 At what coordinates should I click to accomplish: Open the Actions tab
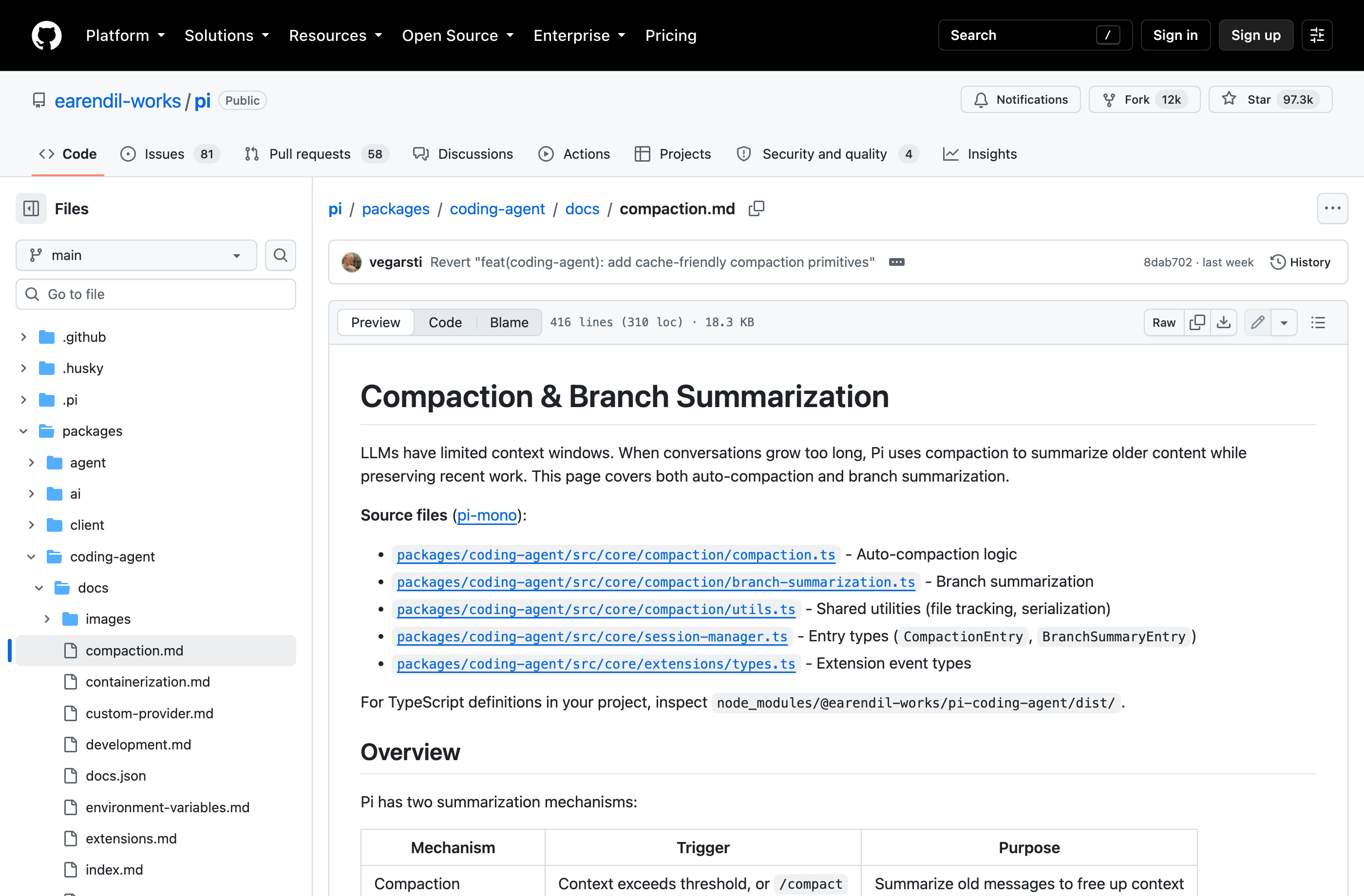574,153
